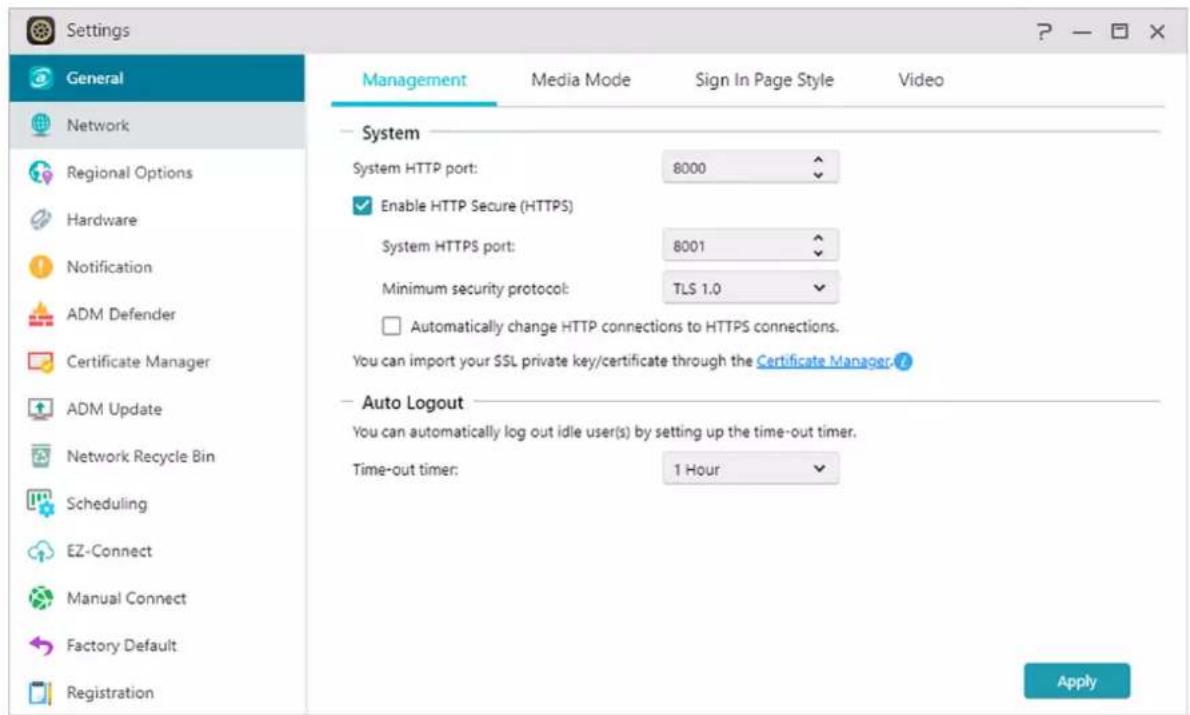Select Network in the sidebar

pos(157,124)
